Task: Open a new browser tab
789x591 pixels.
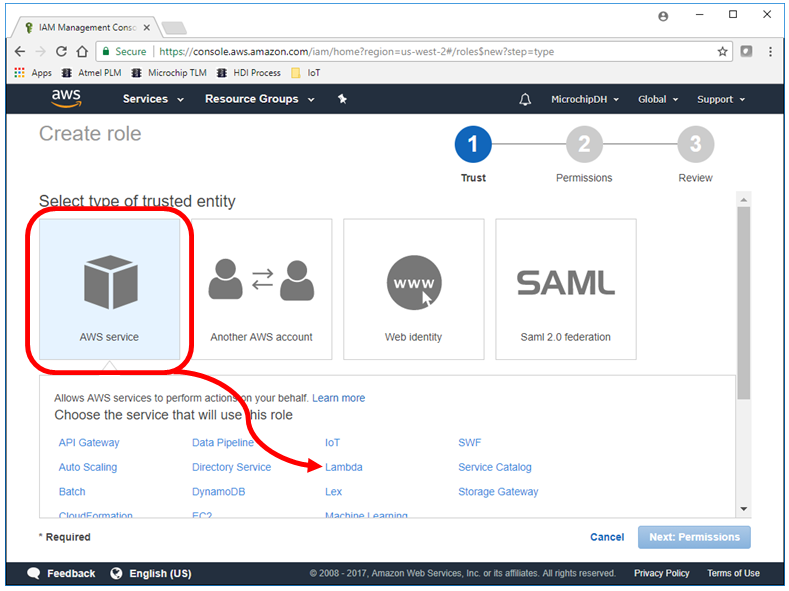Action: (174, 28)
